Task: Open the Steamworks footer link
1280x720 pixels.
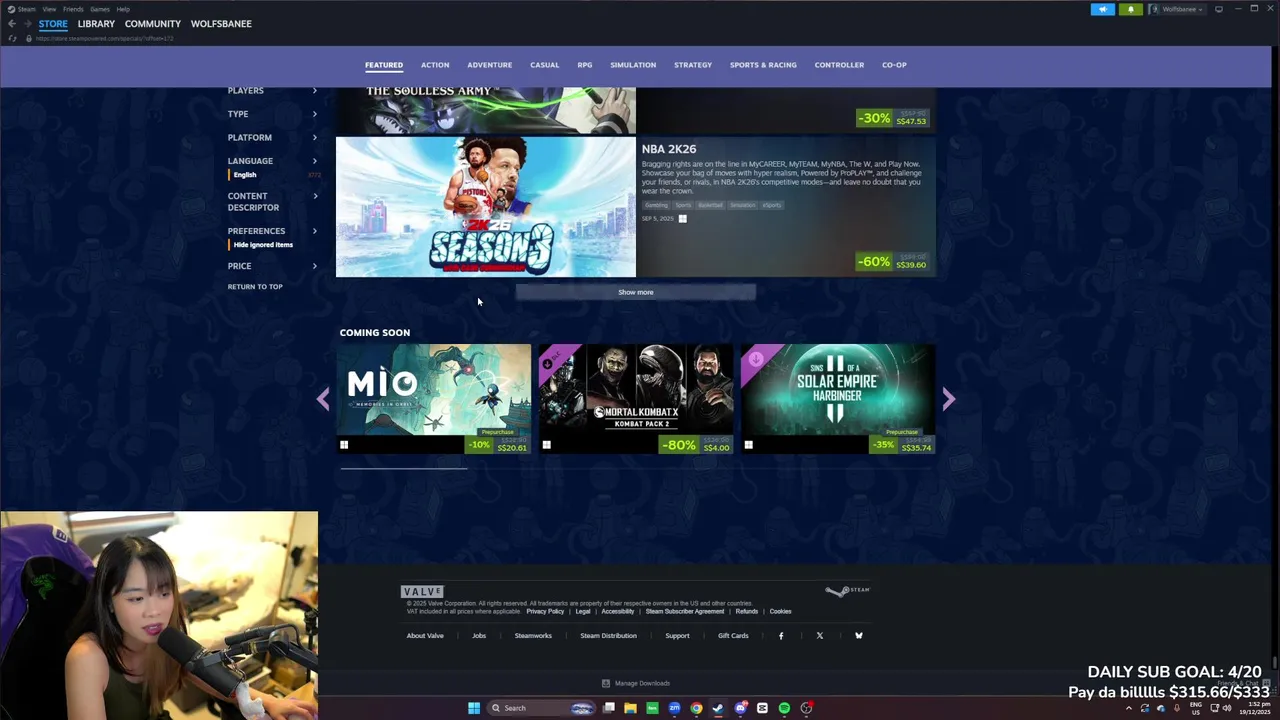Action: coord(533,636)
